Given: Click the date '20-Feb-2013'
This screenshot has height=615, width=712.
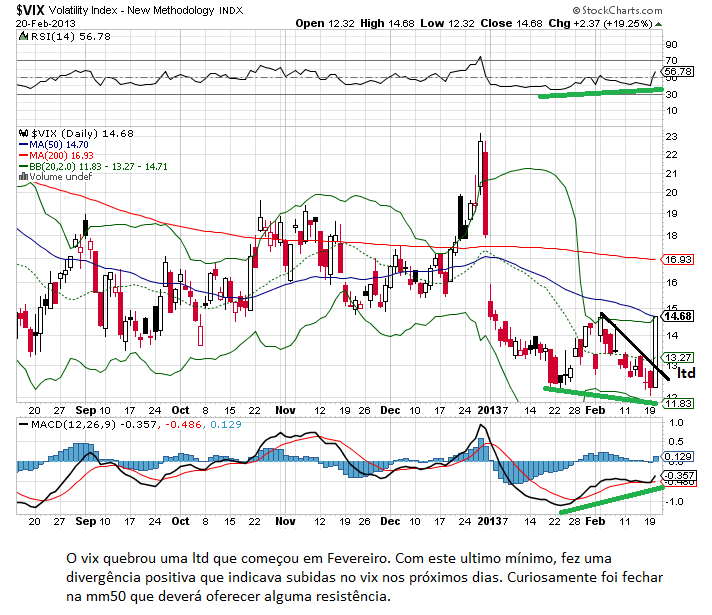Looking at the screenshot, I should [x=45, y=24].
